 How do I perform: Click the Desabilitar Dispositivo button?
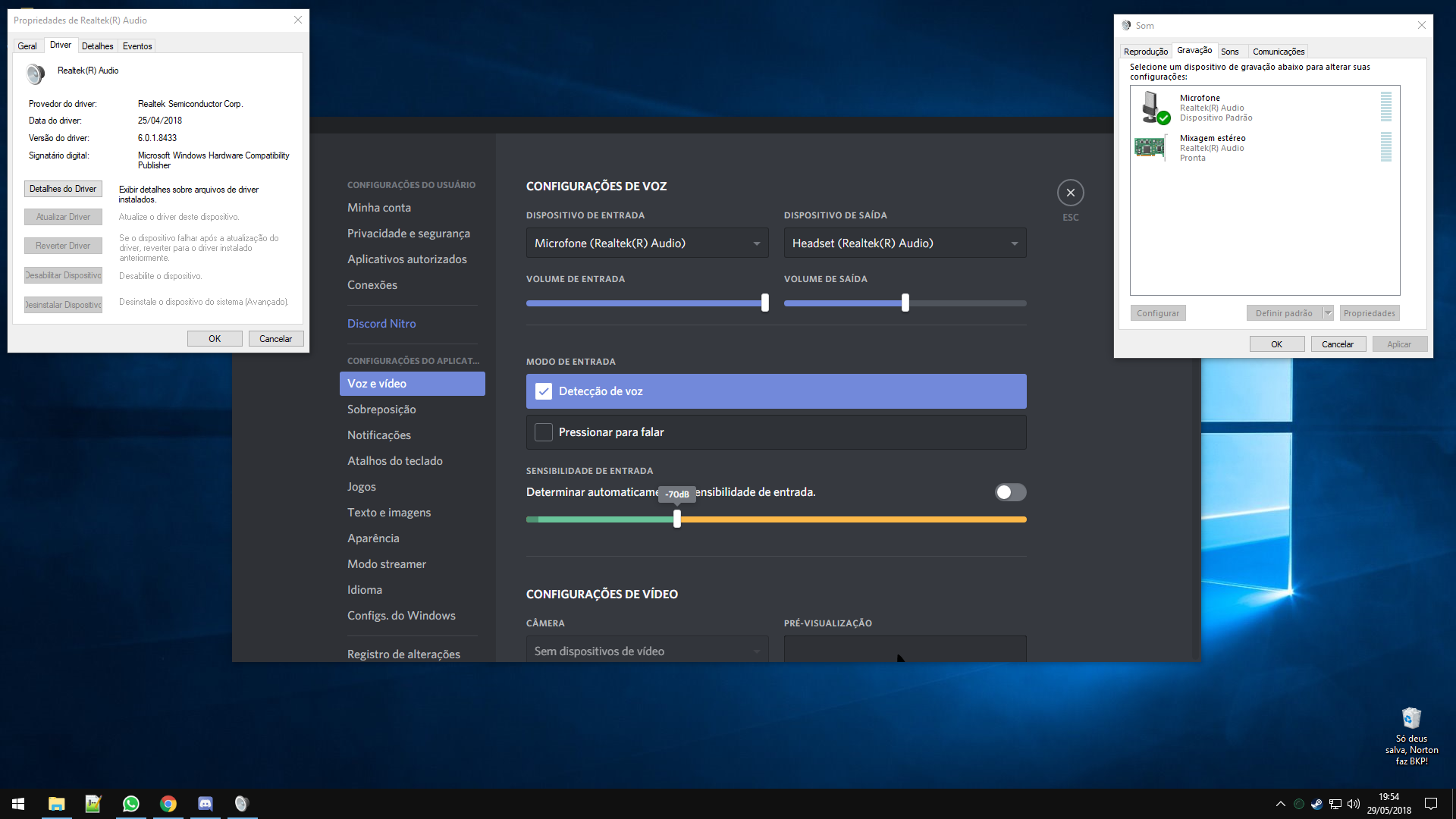click(63, 275)
